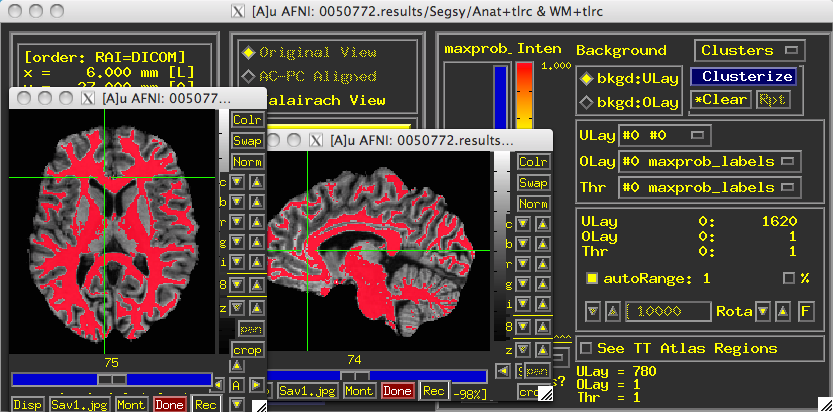Click brightness 'b' up arrow in axial viewer
Image resolution: width=833 pixels, height=412 pixels.
[x=257, y=202]
